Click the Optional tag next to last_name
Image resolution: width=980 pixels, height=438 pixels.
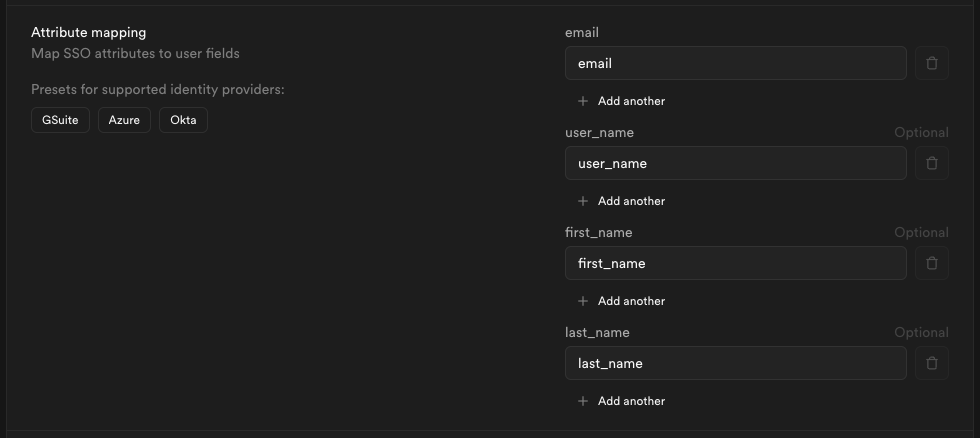pyautogui.click(x=920, y=332)
